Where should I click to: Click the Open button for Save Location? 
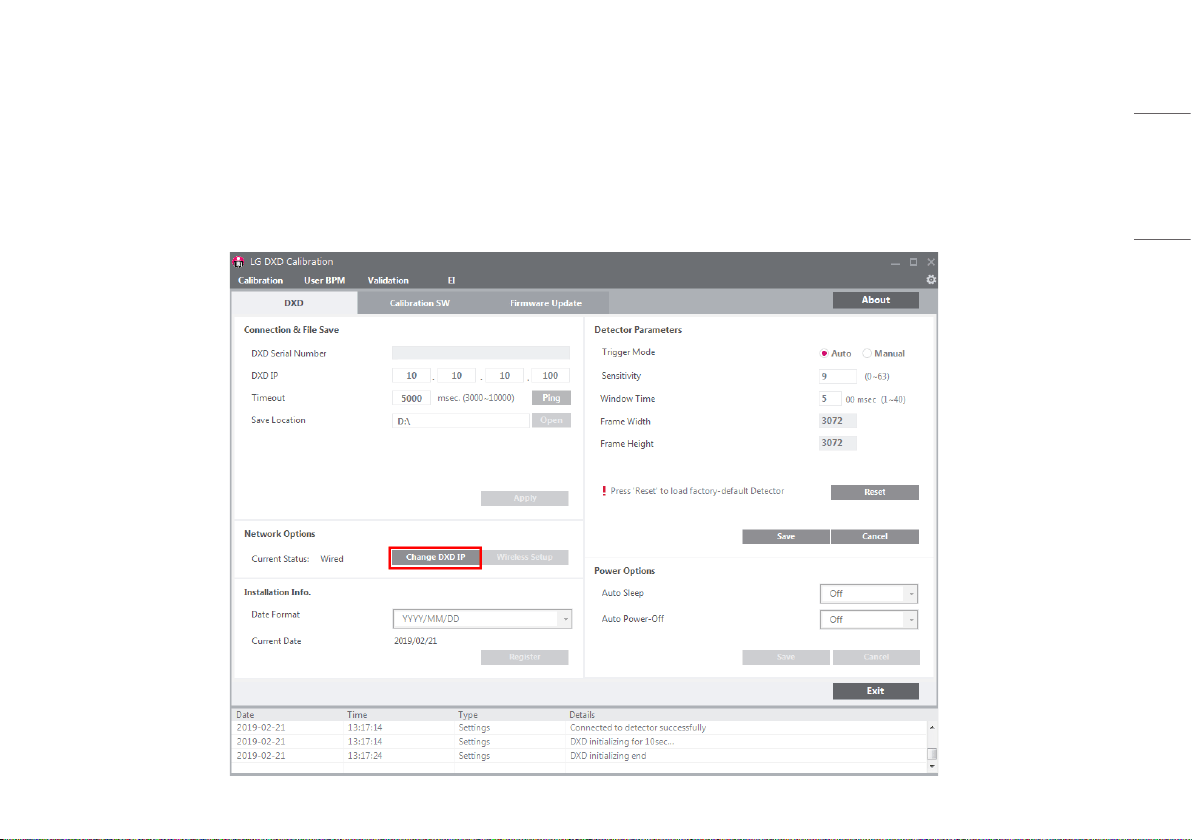pyautogui.click(x=551, y=420)
